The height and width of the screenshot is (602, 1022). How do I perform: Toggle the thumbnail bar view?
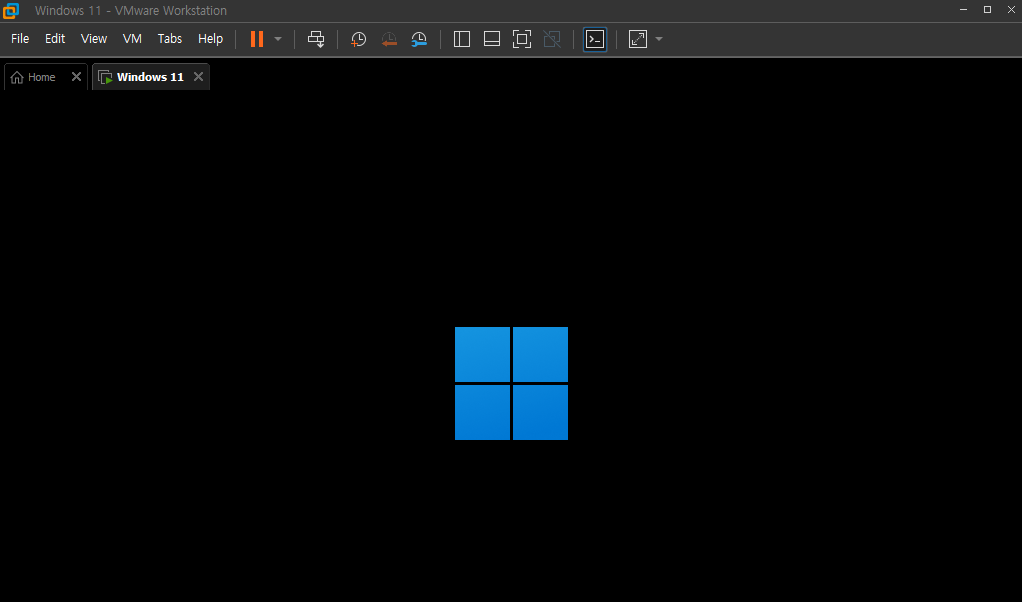[x=491, y=39]
